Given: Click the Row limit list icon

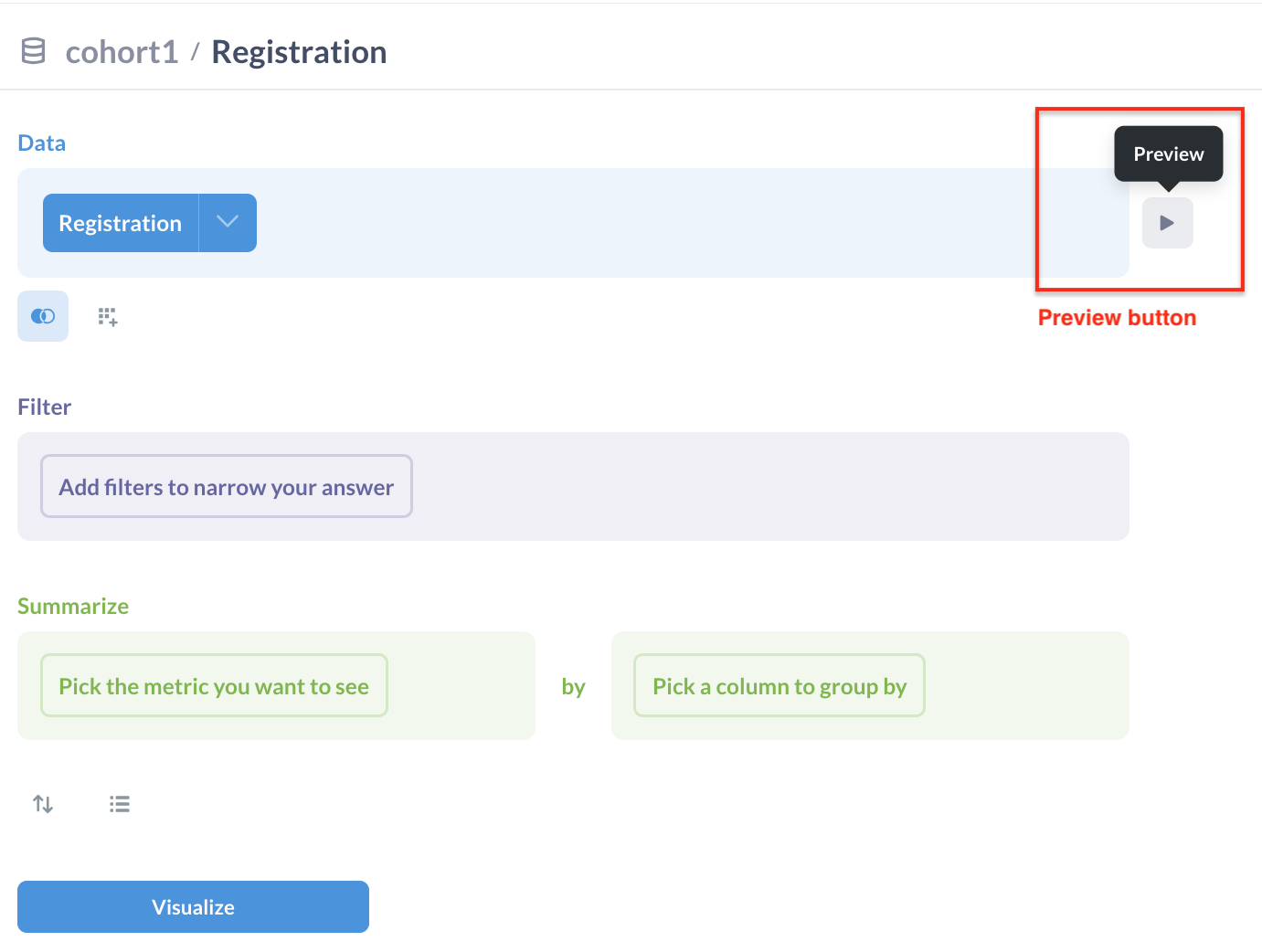Looking at the screenshot, I should [120, 803].
